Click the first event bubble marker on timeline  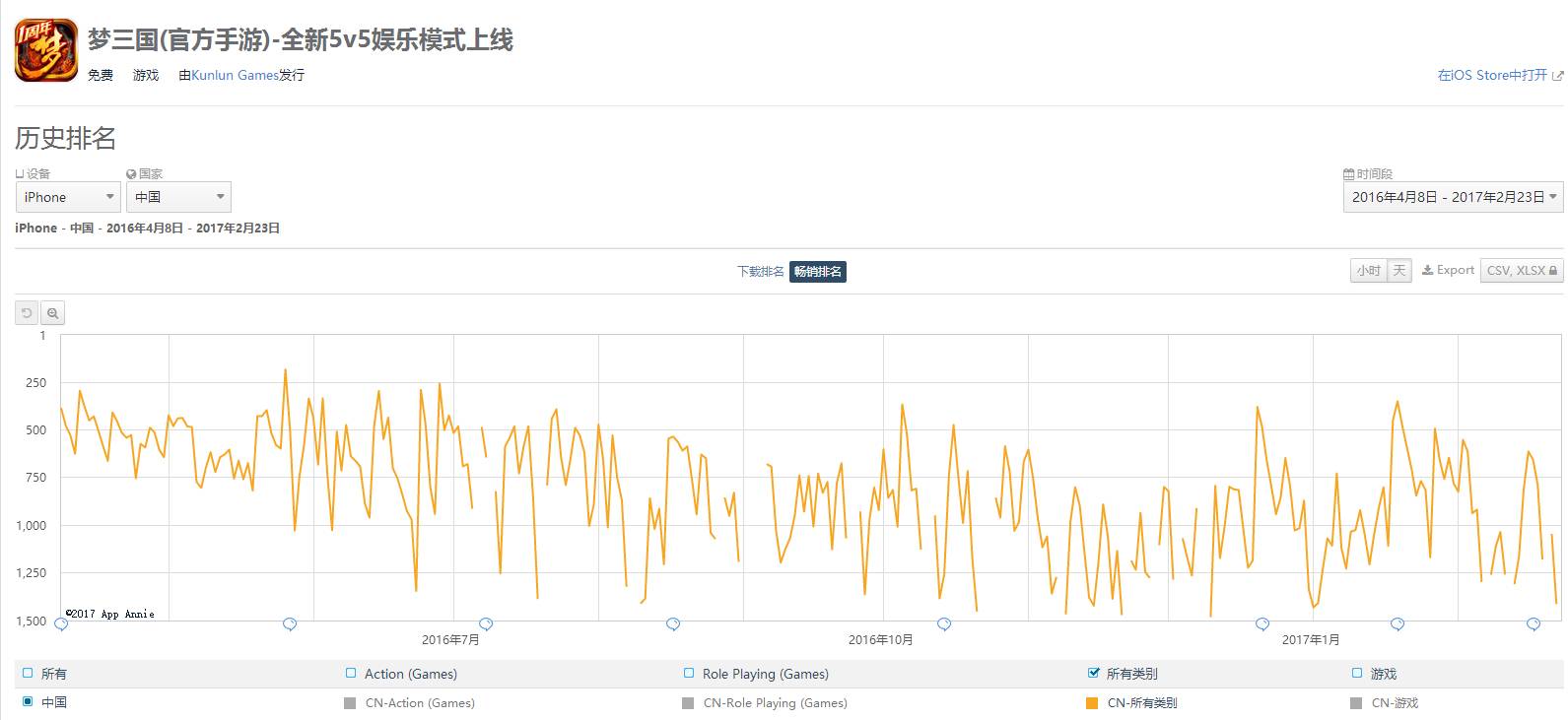61,623
